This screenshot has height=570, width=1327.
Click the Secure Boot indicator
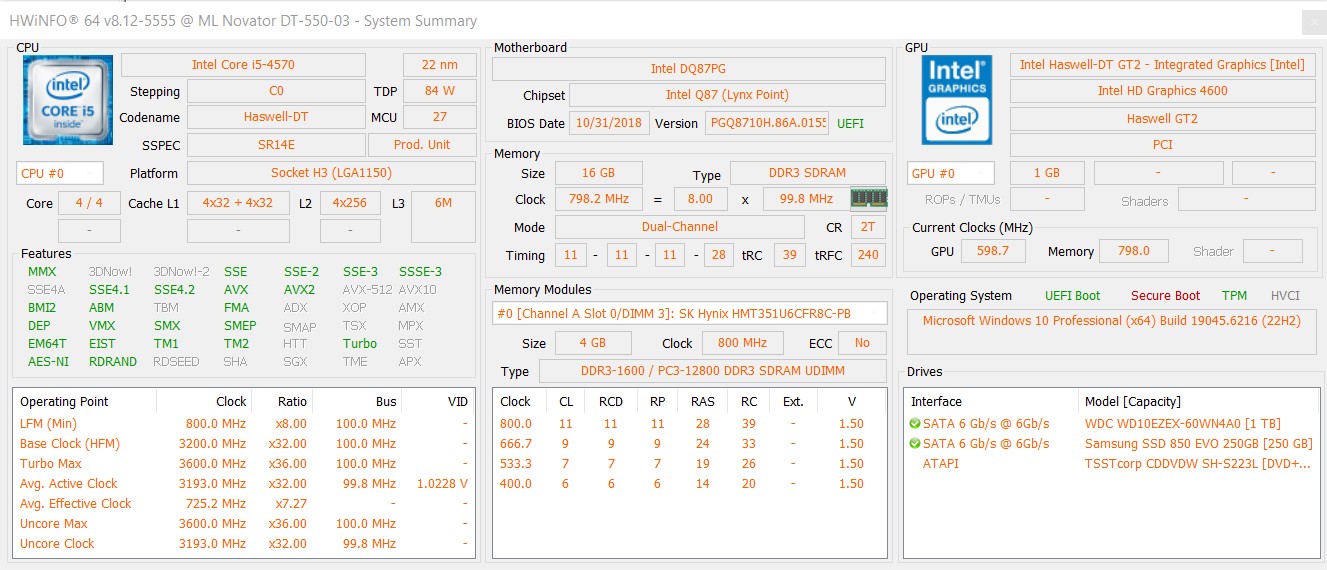click(1165, 296)
